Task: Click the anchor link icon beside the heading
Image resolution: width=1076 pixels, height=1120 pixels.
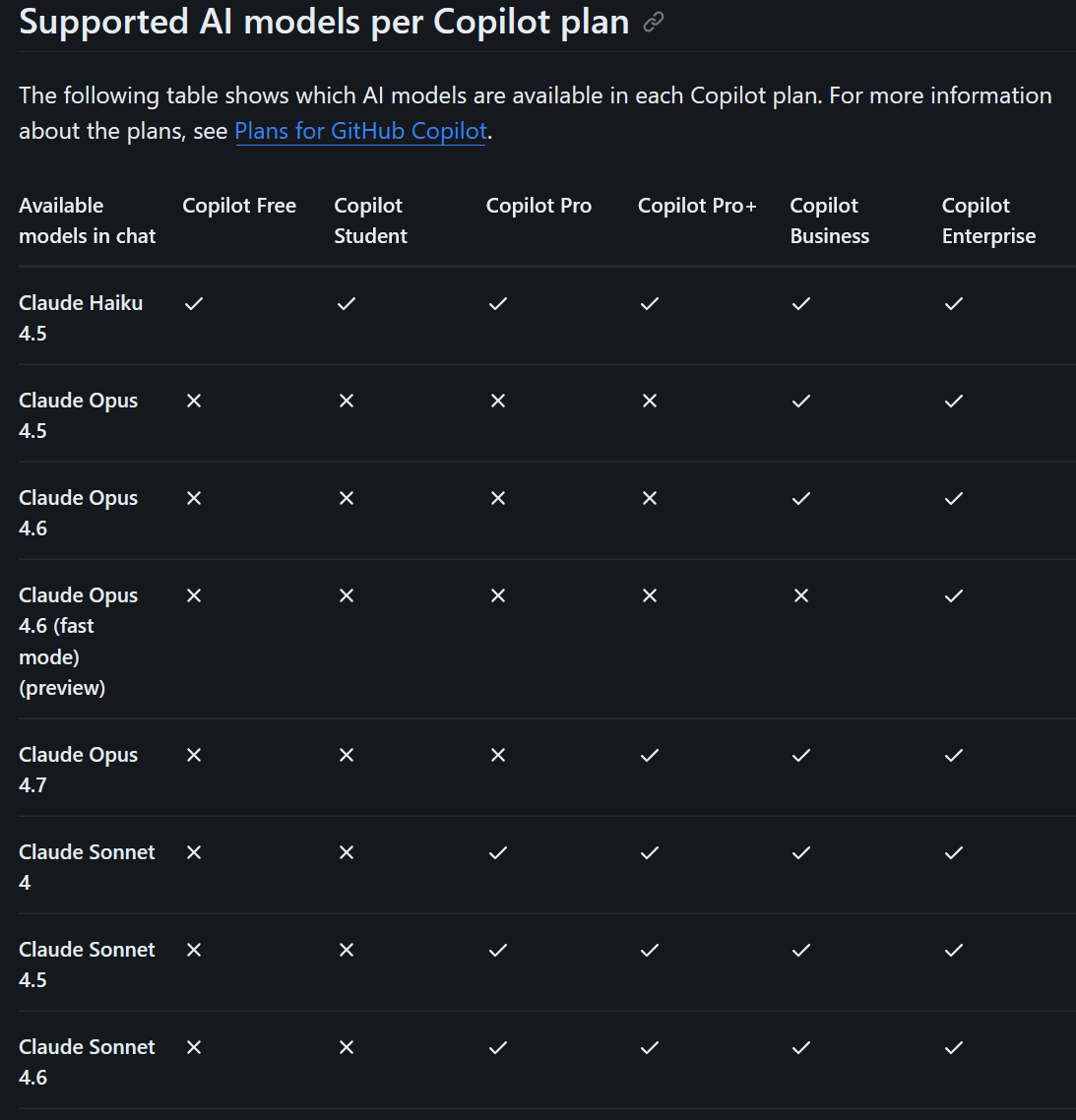Action: pos(653,23)
